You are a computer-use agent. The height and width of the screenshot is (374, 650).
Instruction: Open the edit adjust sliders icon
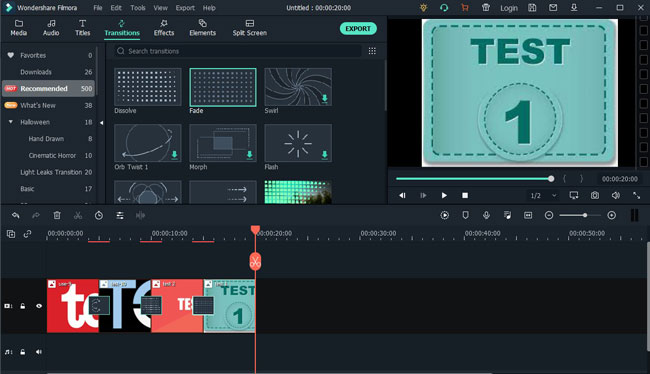(120, 215)
